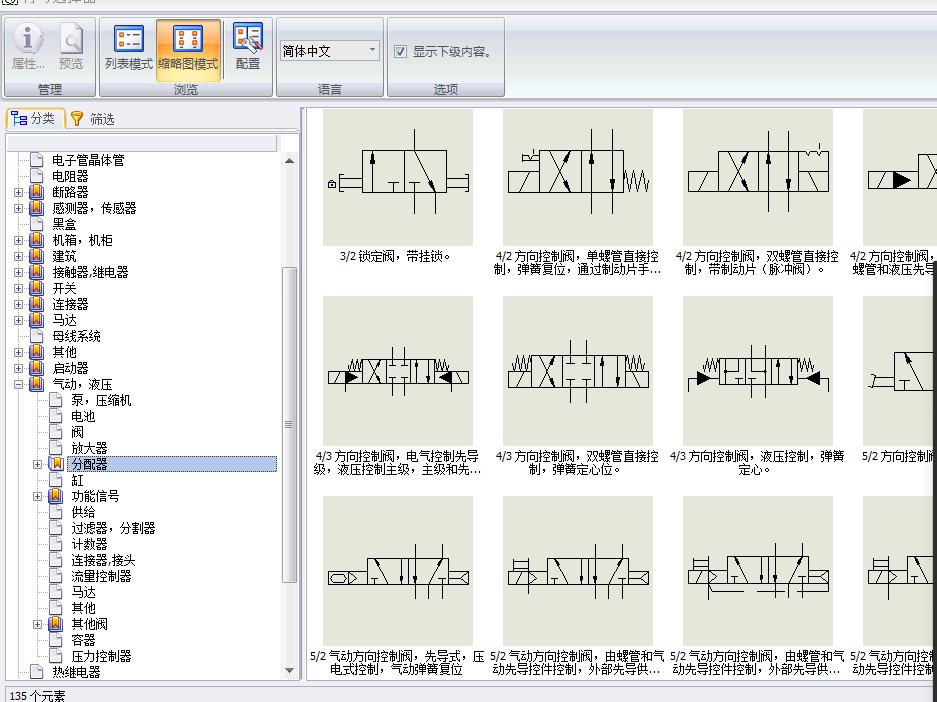Click the 功能信号 folder icon in tree
The image size is (937, 702).
coord(57,496)
